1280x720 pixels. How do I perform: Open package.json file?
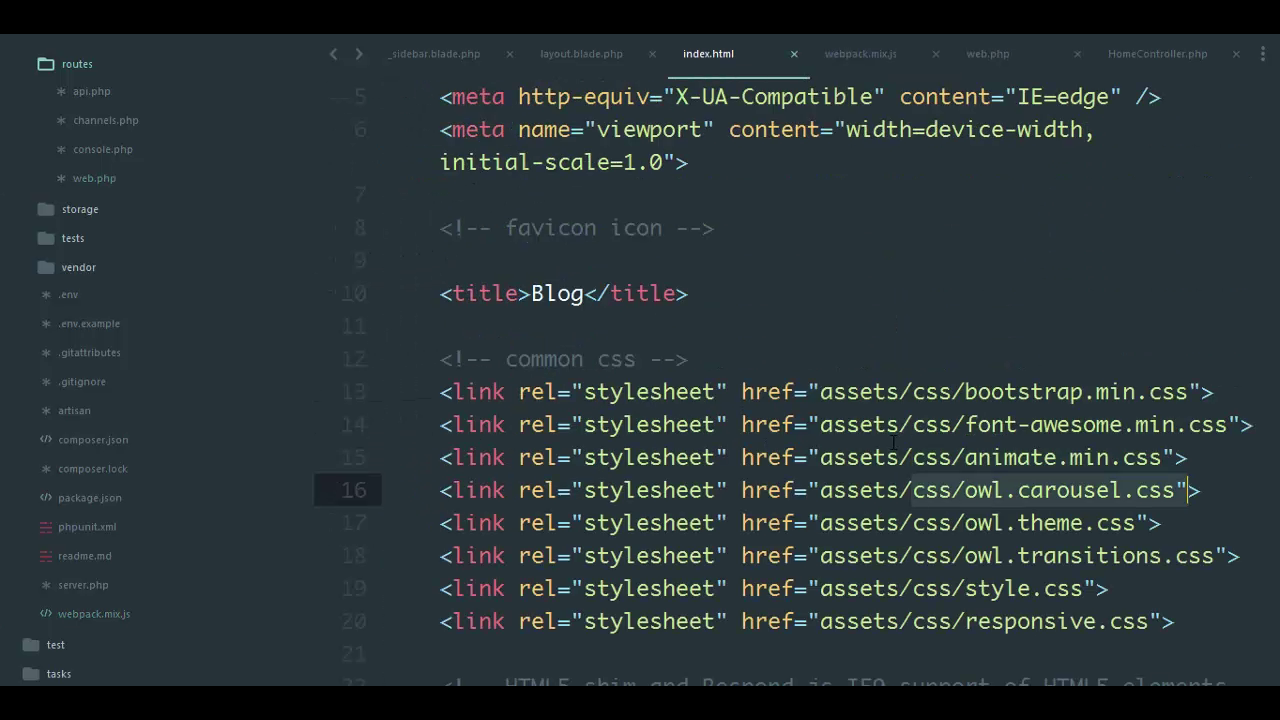pos(90,498)
